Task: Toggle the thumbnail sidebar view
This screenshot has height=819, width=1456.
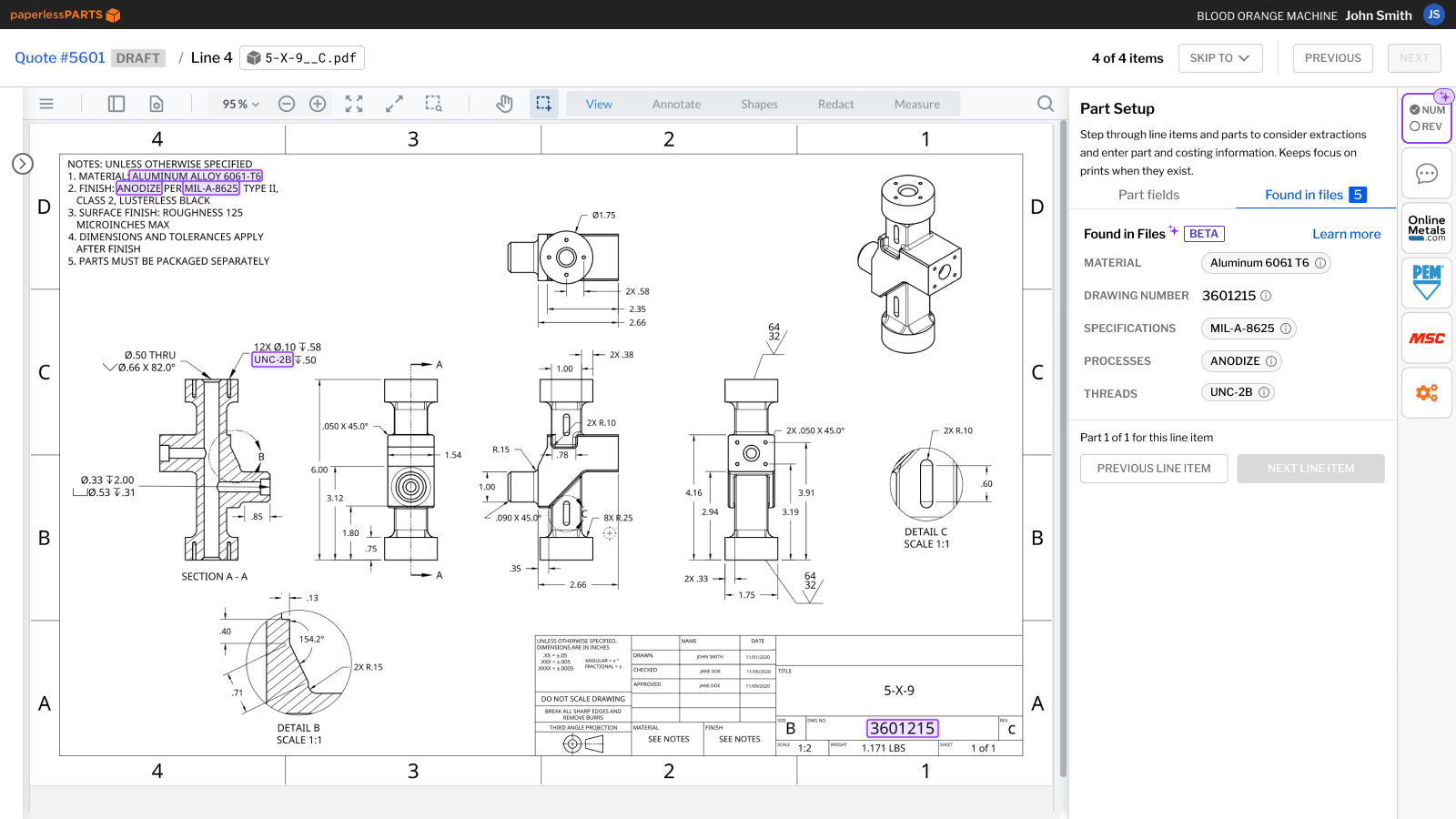Action: (116, 104)
